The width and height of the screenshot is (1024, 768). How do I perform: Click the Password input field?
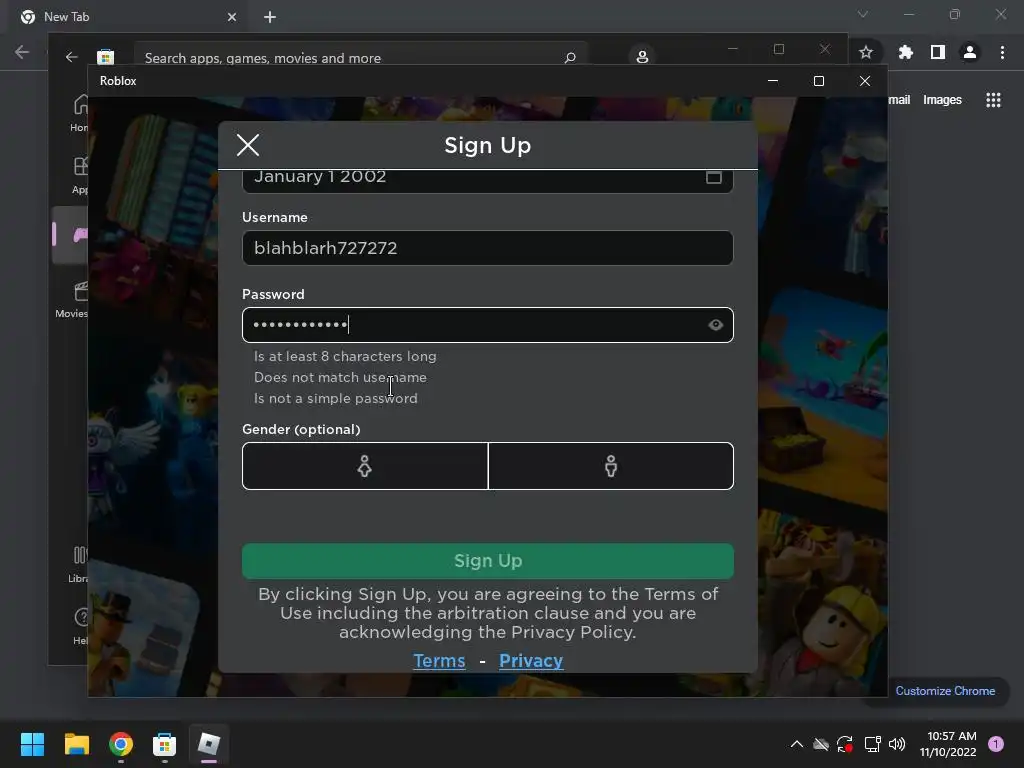point(487,325)
